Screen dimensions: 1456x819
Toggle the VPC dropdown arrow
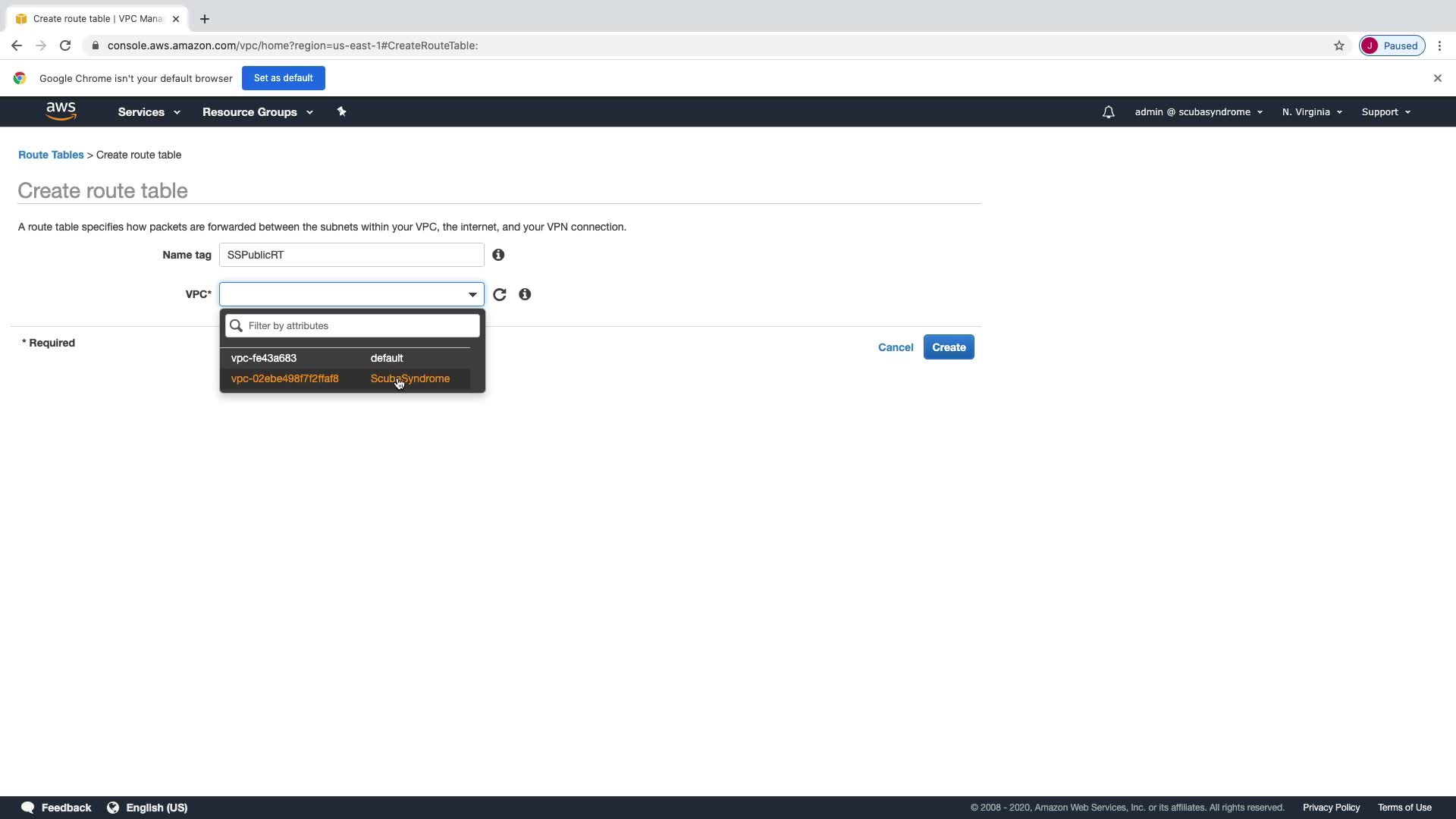pyautogui.click(x=472, y=294)
